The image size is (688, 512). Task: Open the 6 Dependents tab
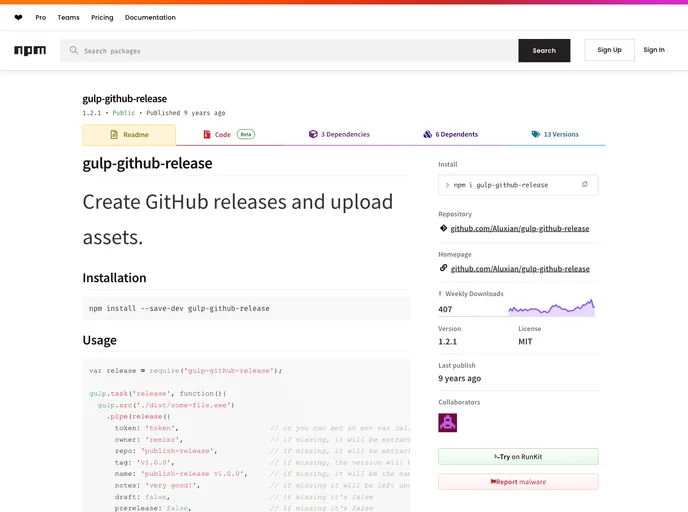pos(450,134)
